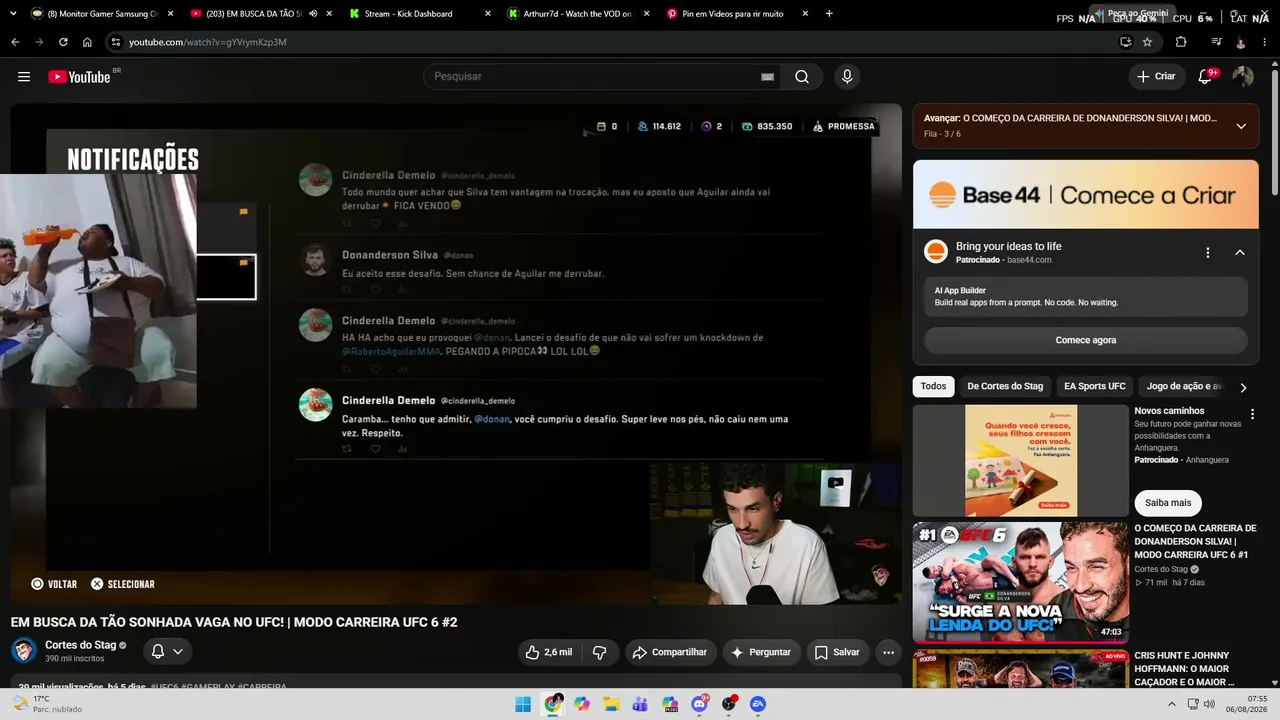Go back in the browser
1280x720 pixels.
click(15, 42)
